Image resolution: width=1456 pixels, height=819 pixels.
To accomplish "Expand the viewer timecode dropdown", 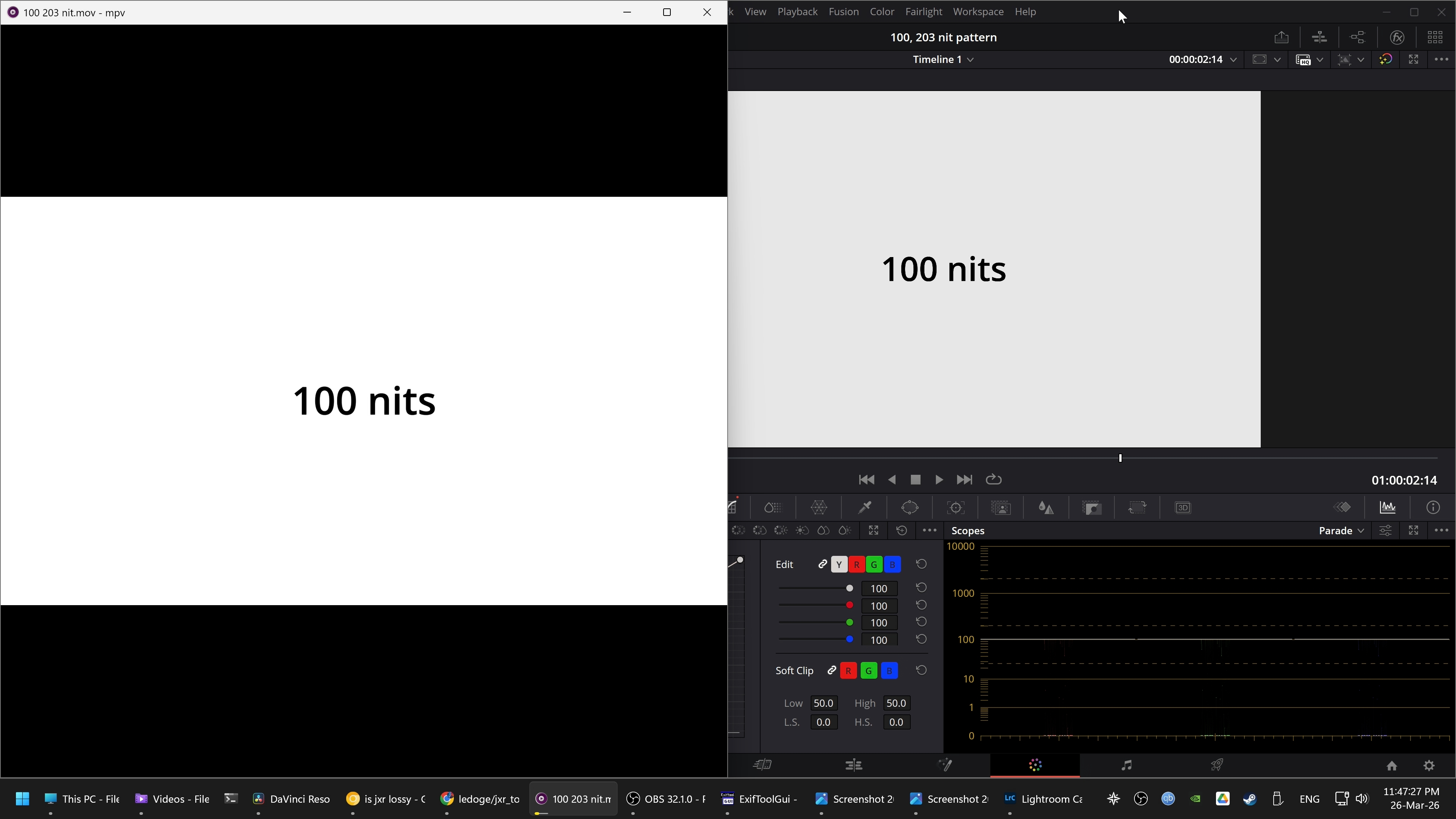I will point(1233,60).
